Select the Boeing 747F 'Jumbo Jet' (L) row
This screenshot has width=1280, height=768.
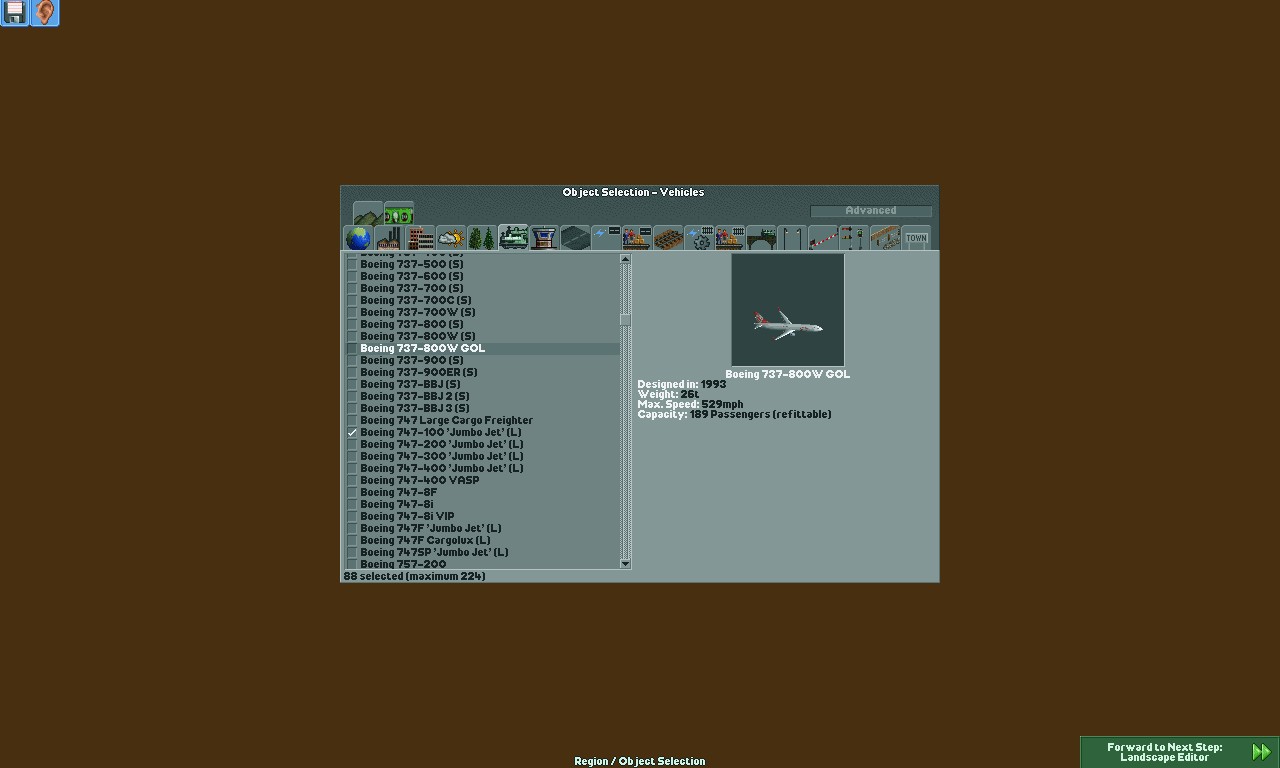click(x=482, y=528)
